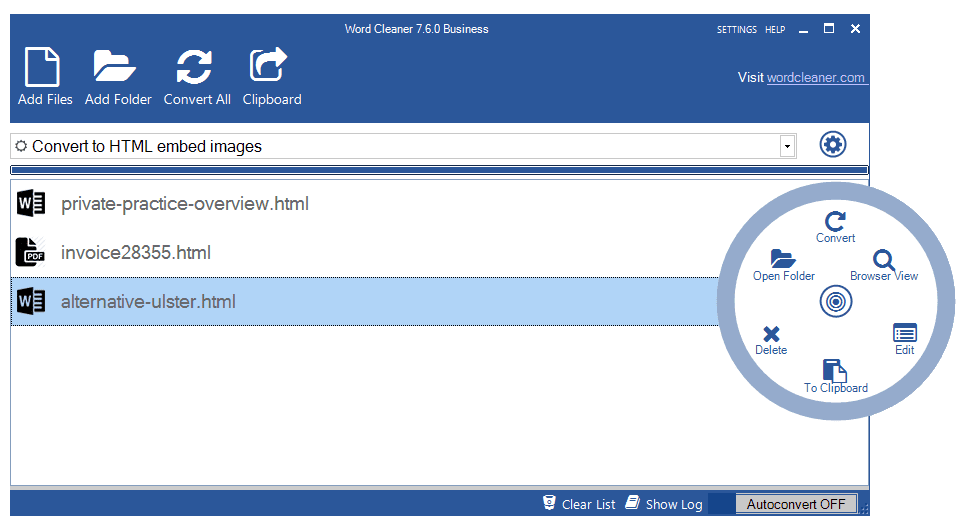
Task: Minimize the Word Cleaner window
Action: (x=803, y=29)
